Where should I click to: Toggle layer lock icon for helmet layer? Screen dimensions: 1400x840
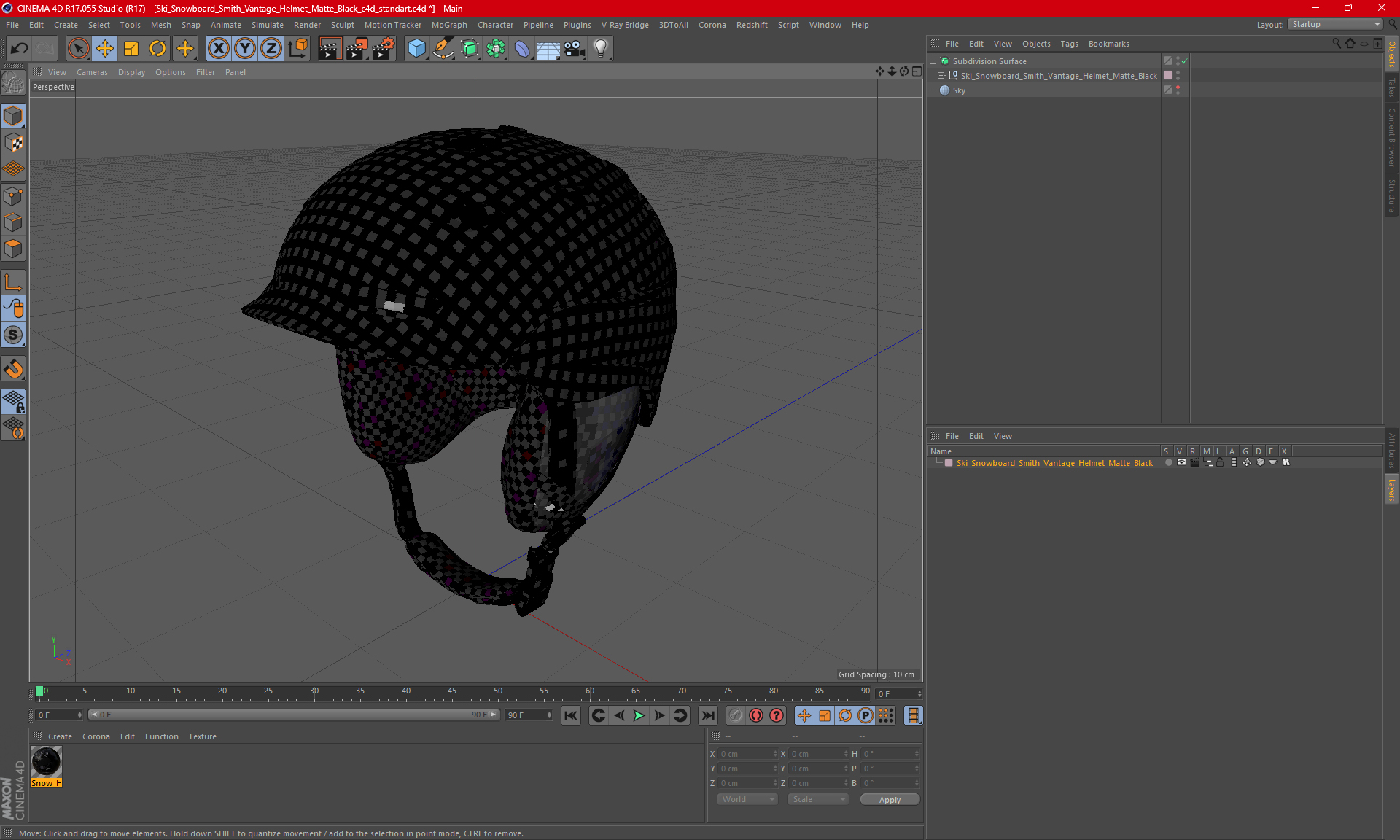click(1220, 462)
